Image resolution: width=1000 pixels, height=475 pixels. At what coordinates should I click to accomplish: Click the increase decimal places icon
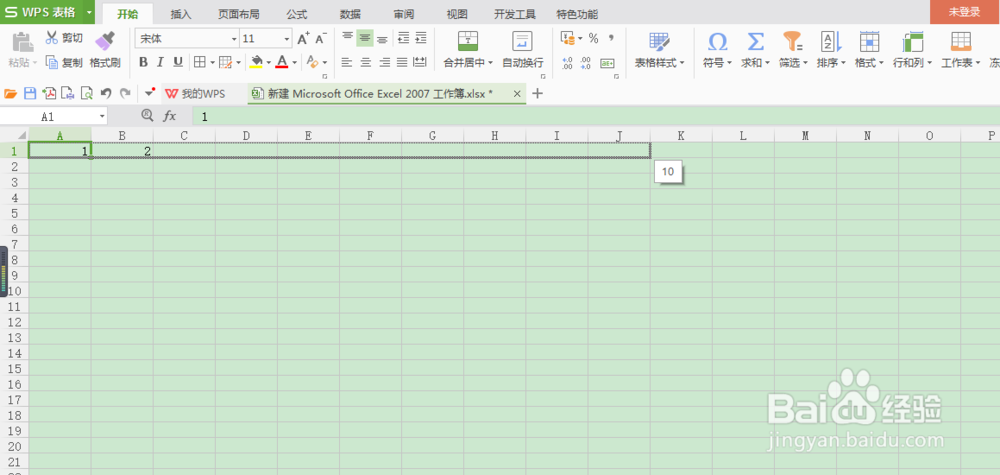(x=568, y=62)
